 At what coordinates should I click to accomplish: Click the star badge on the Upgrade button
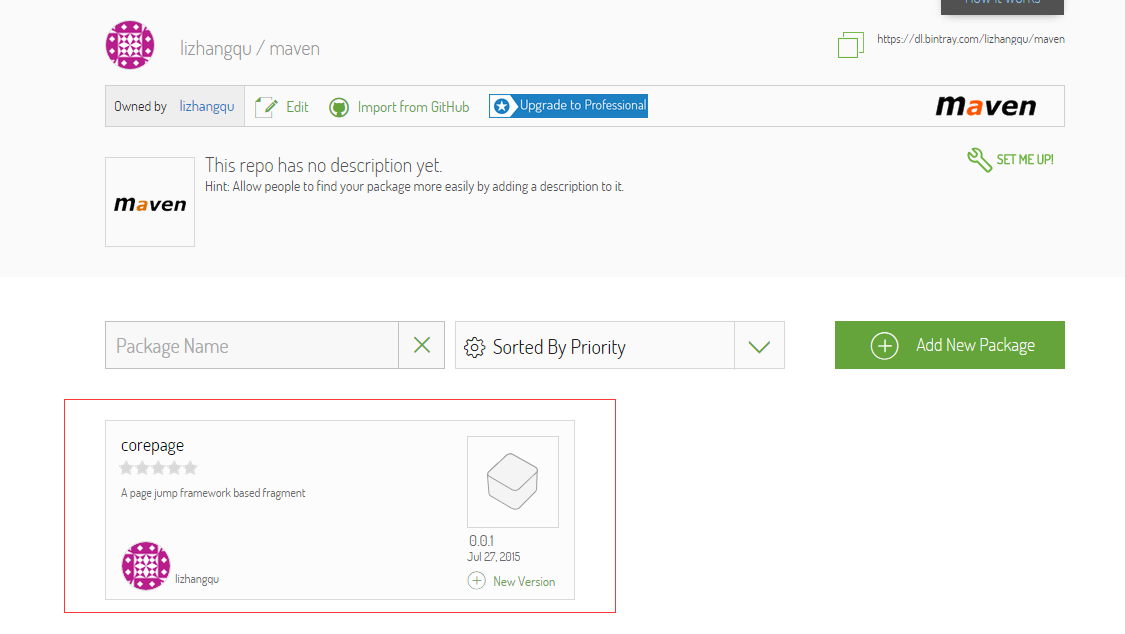point(502,106)
